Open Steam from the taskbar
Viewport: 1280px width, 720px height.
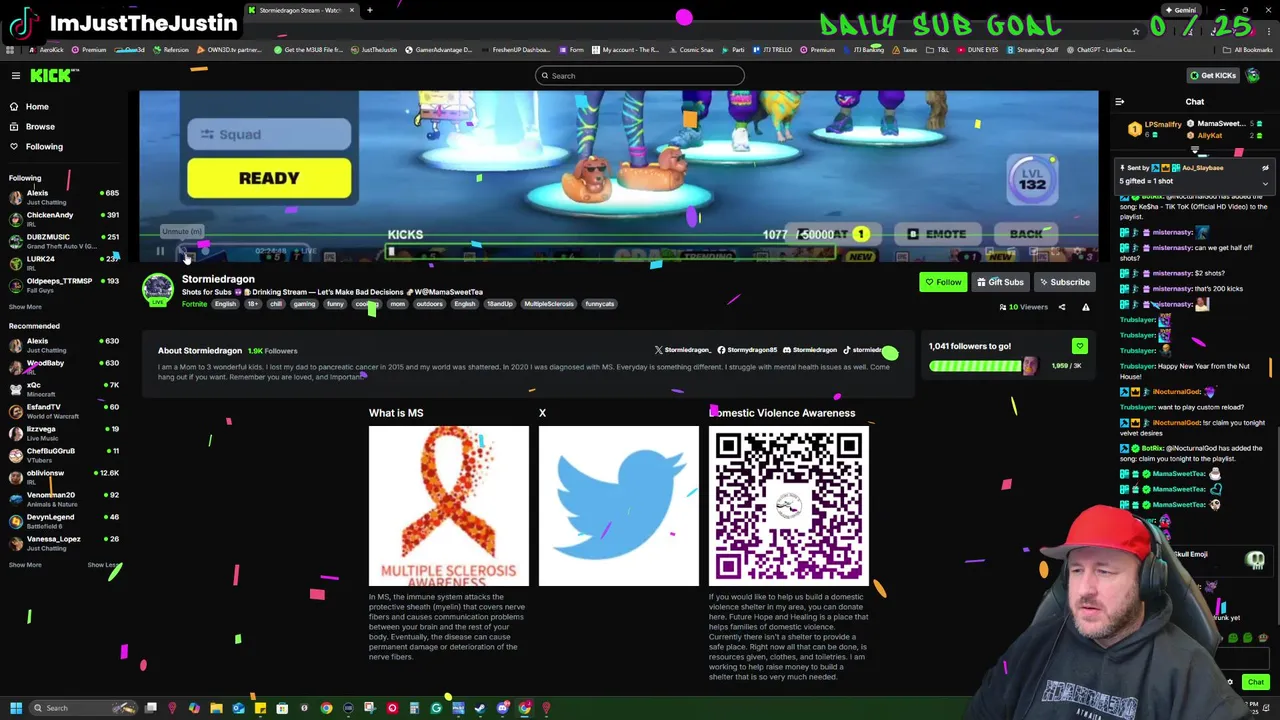pyautogui.click(x=480, y=708)
